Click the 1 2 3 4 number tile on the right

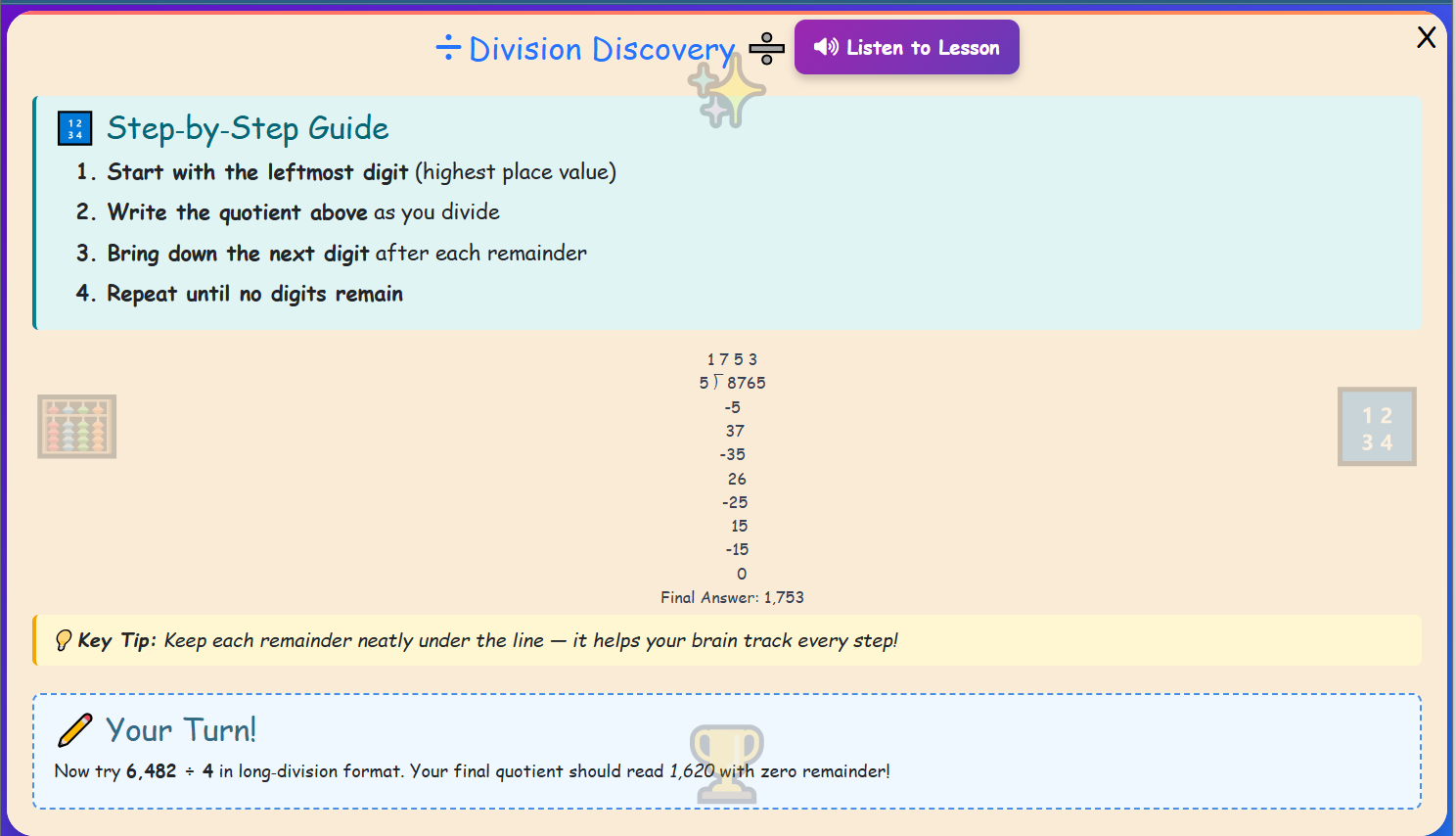pos(1376,426)
